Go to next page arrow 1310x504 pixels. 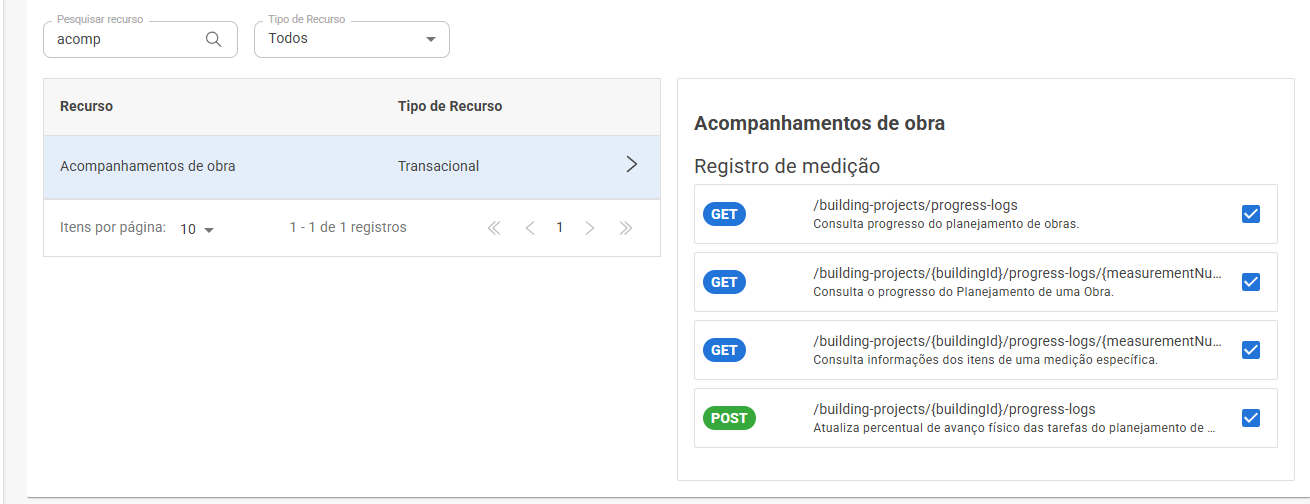point(589,228)
